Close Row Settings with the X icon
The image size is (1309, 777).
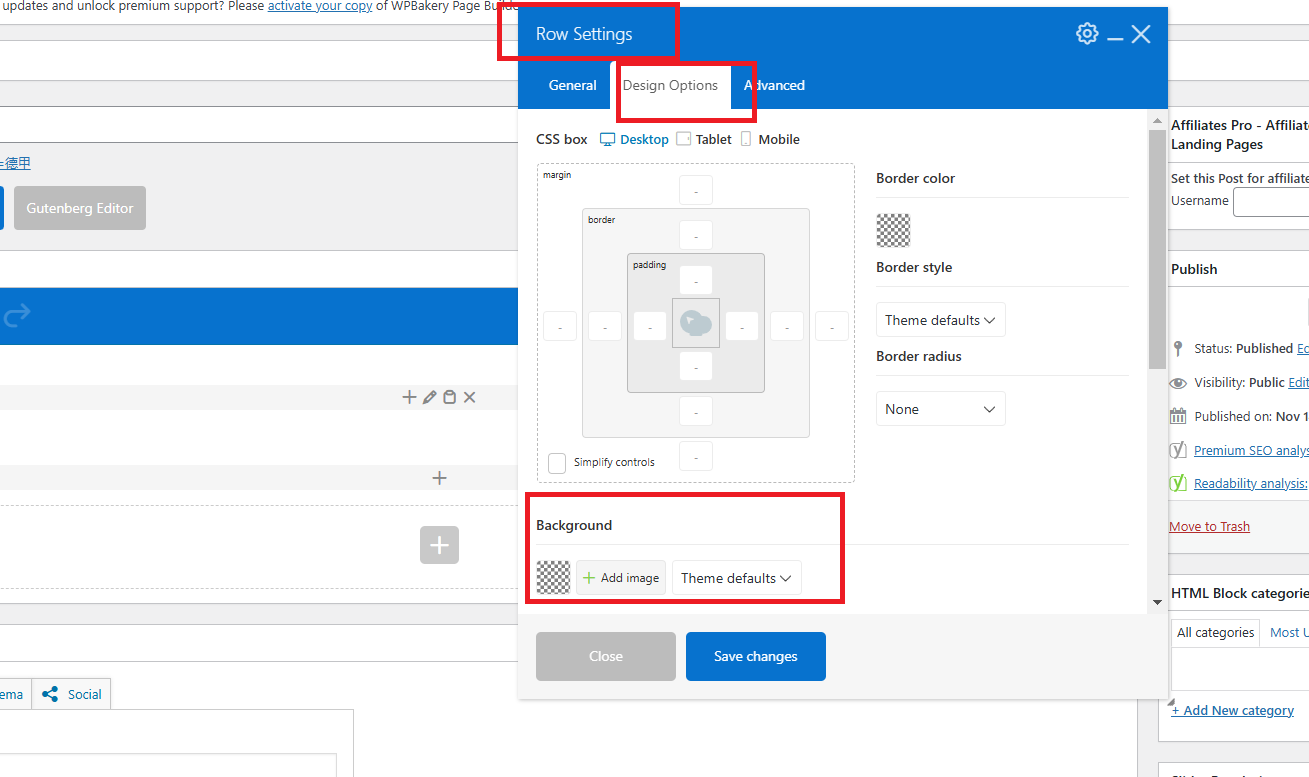1141,34
